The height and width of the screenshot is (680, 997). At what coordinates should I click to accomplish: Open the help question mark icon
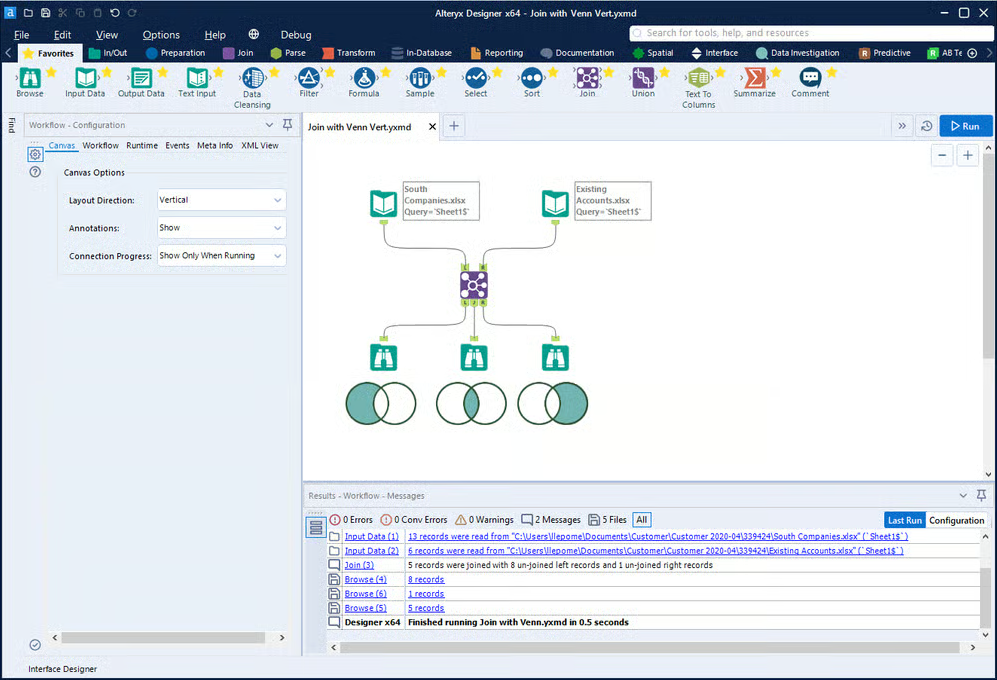(x=35, y=172)
